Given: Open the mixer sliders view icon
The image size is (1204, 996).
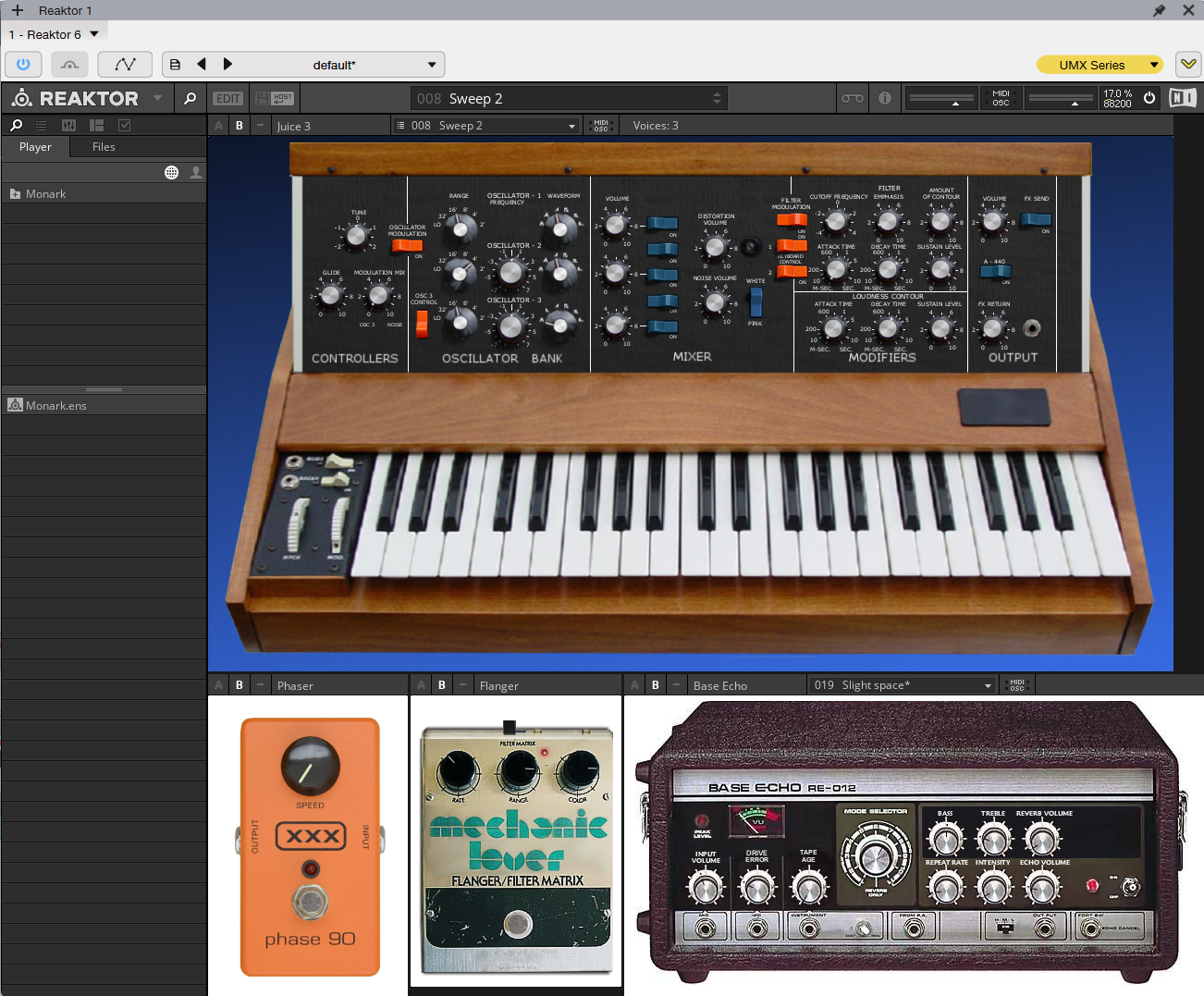Looking at the screenshot, I should (x=68, y=125).
